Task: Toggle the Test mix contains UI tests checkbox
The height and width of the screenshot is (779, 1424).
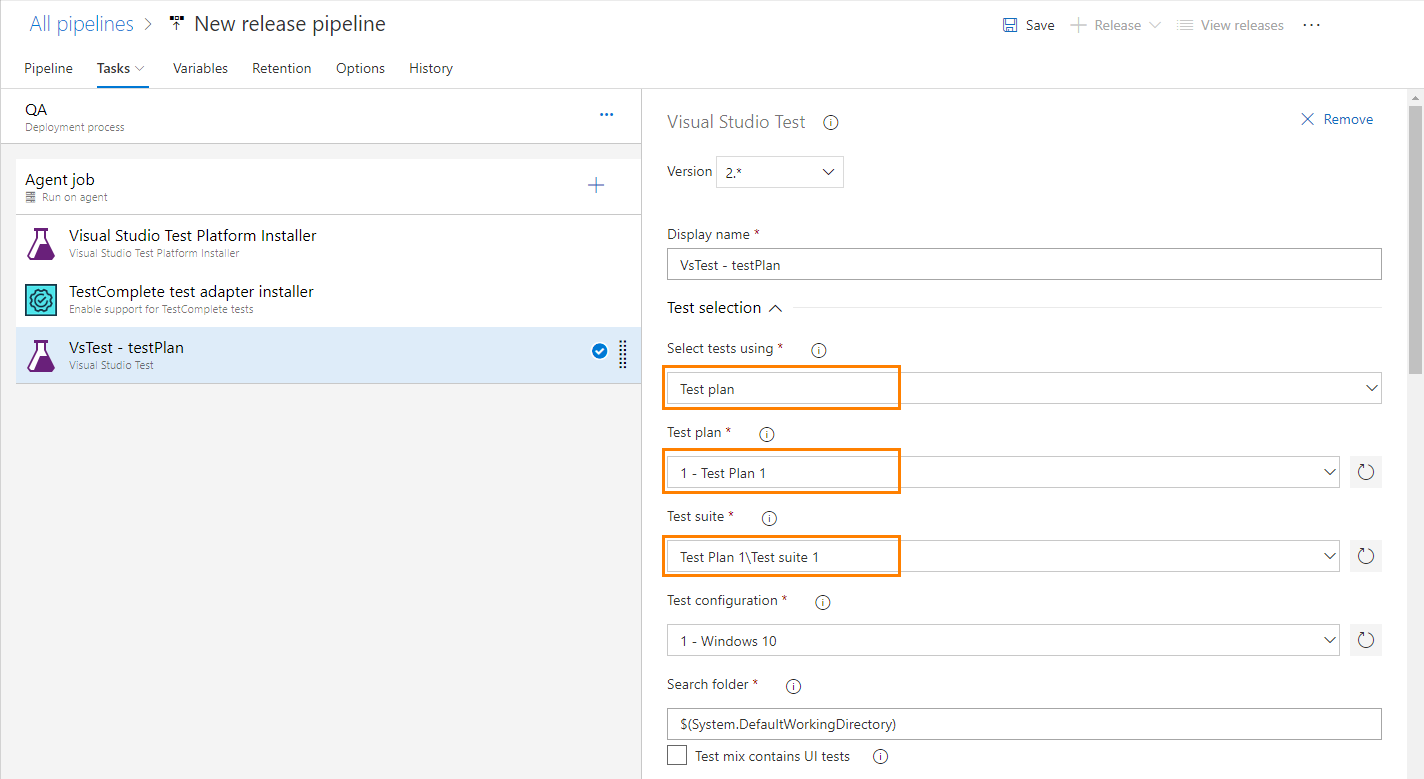Action: (x=676, y=755)
